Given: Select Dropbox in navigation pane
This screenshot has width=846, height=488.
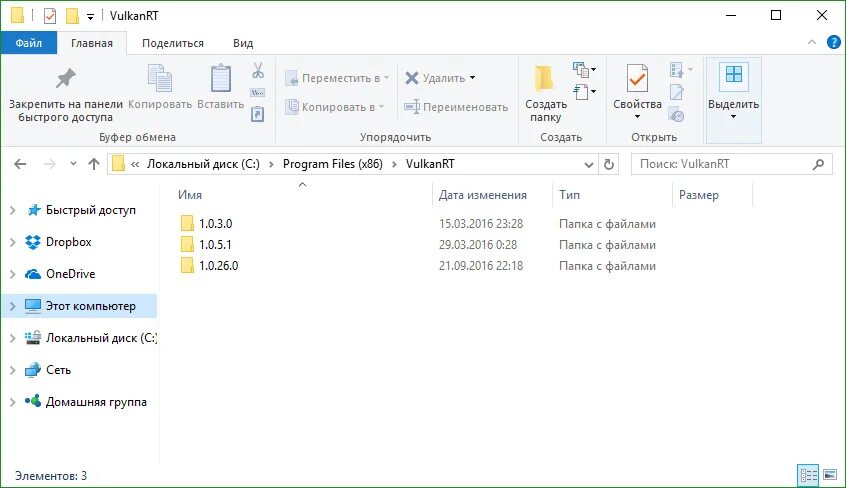Looking at the screenshot, I should click(58, 242).
